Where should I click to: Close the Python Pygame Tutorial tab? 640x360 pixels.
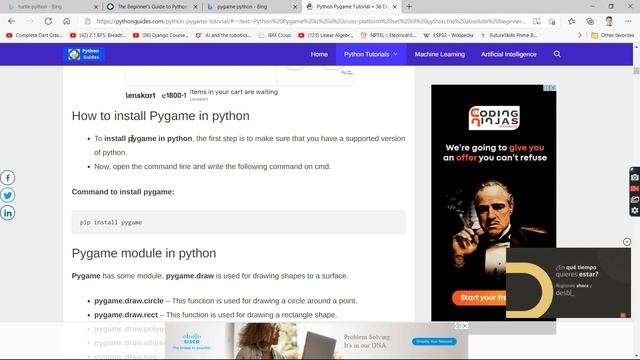click(395, 7)
